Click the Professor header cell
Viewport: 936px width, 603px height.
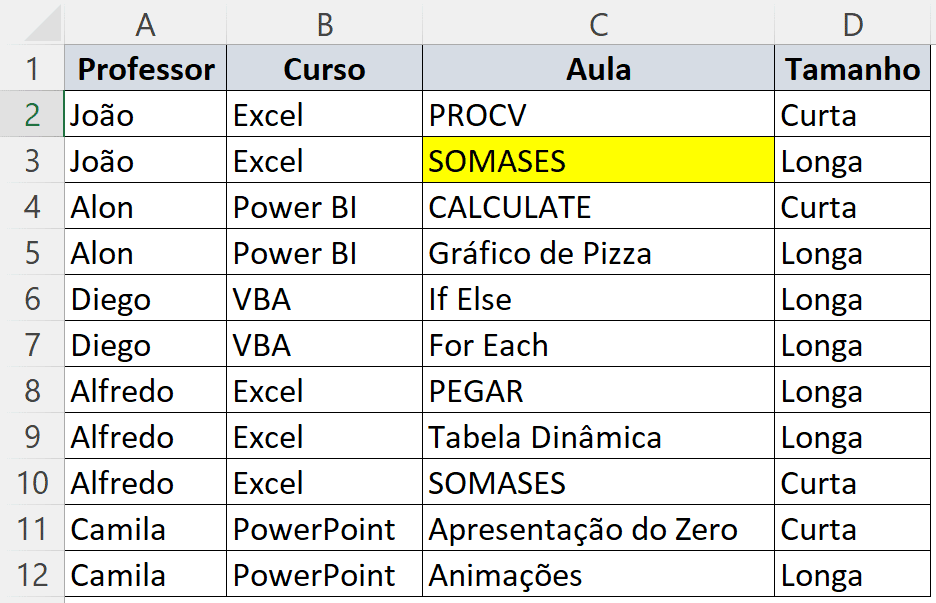tap(146, 69)
